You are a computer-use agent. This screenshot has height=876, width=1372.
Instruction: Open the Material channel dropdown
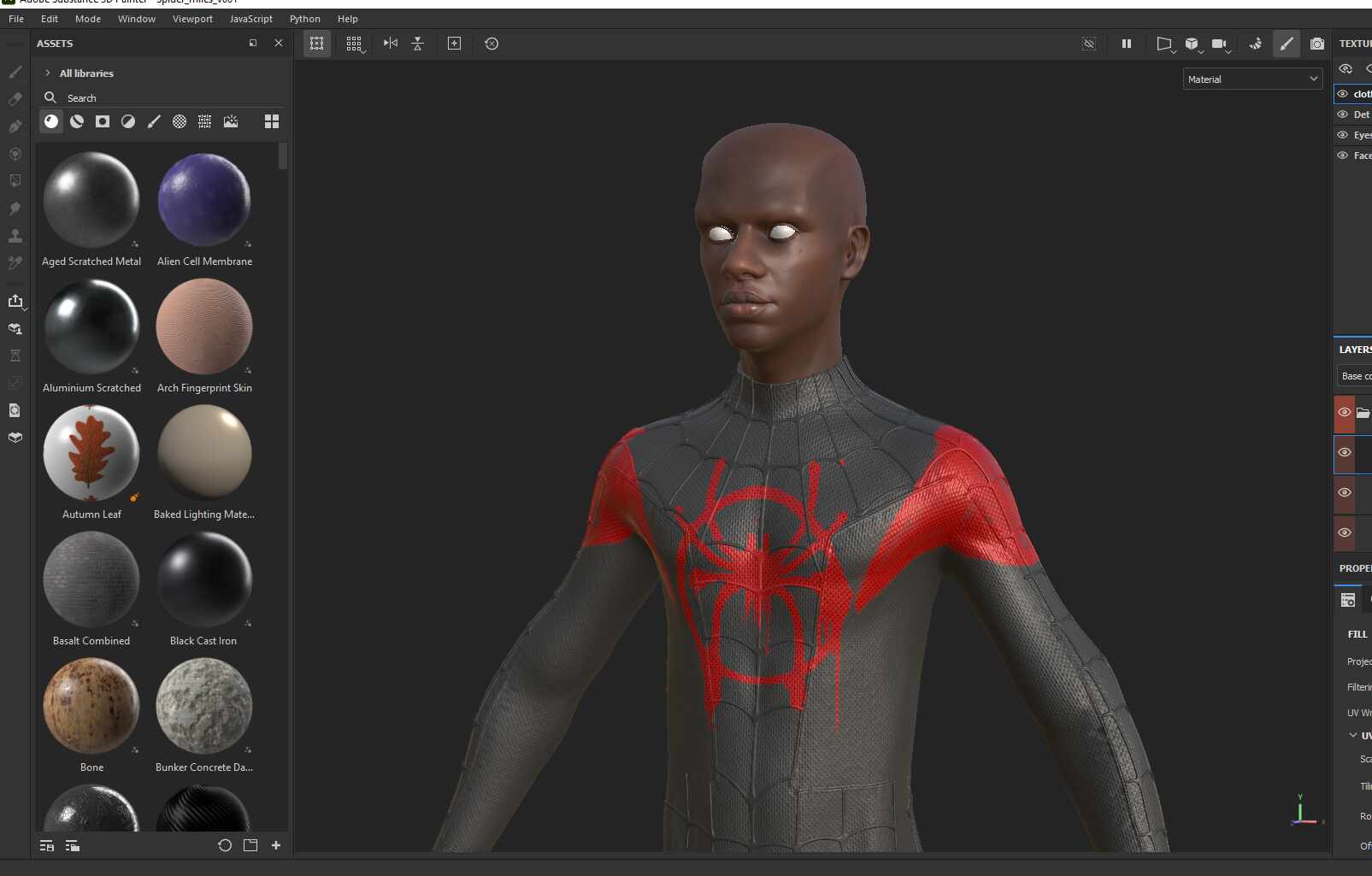pyautogui.click(x=1252, y=79)
